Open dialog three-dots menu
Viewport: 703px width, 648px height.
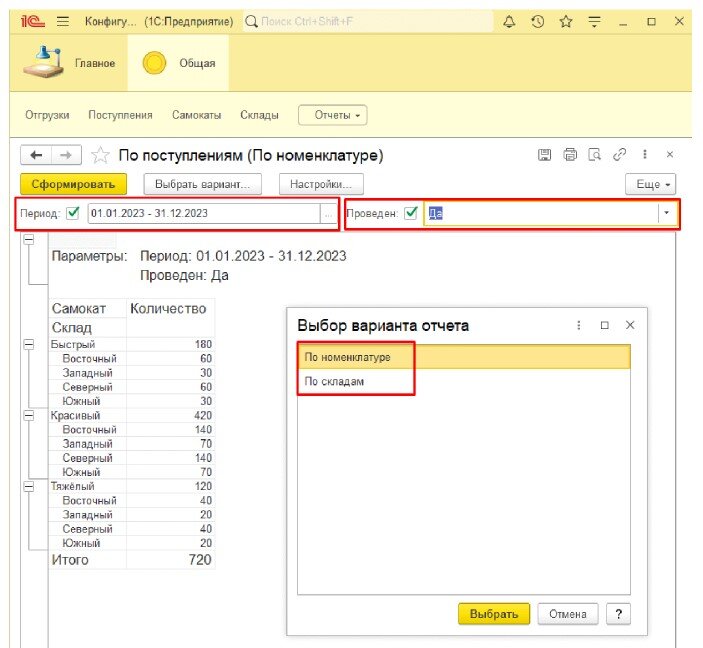tap(579, 325)
